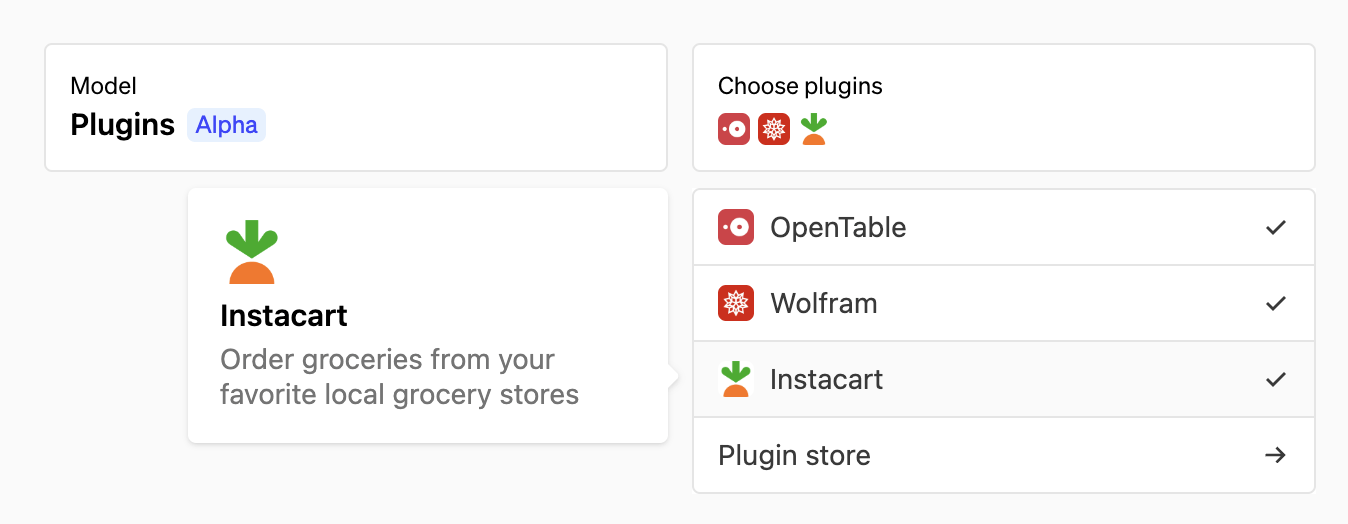The image size is (1348, 524).
Task: Click the Alpha badge next to Plugins
Action: [x=226, y=125]
